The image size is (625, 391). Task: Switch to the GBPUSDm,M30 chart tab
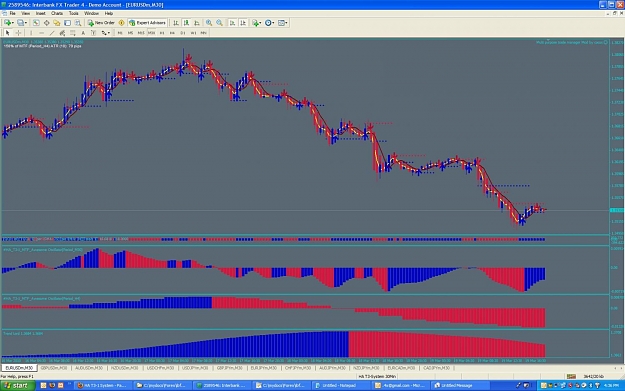click(x=54, y=368)
